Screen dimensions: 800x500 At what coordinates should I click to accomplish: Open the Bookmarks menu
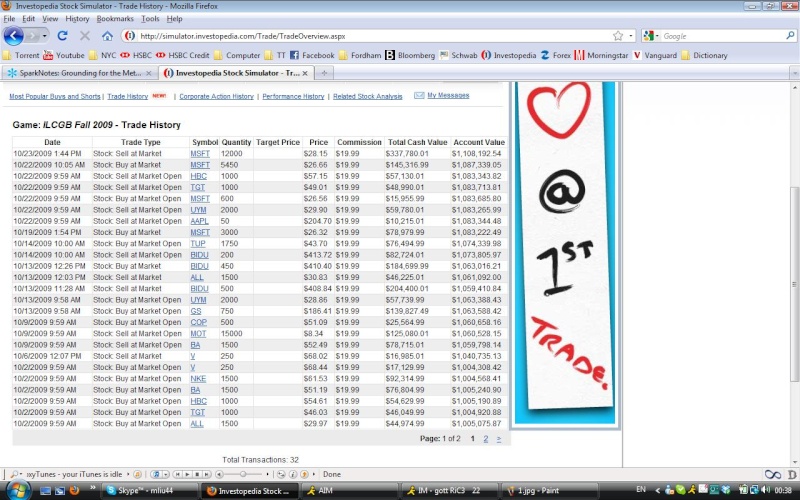coord(115,19)
